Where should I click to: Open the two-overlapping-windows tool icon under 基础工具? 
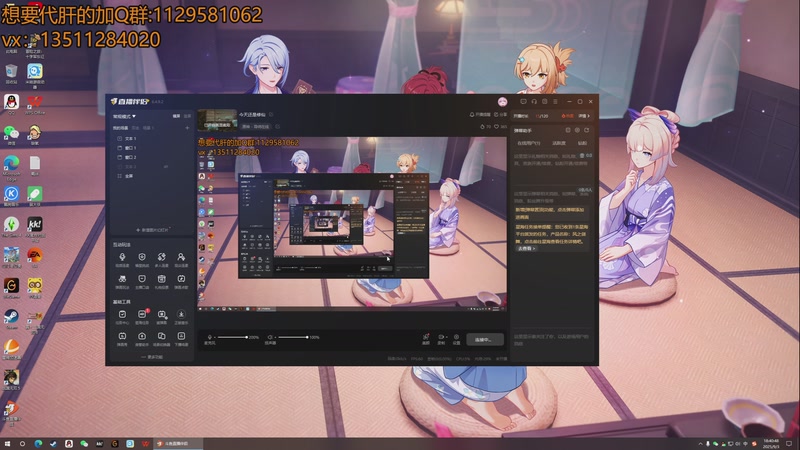(161, 338)
